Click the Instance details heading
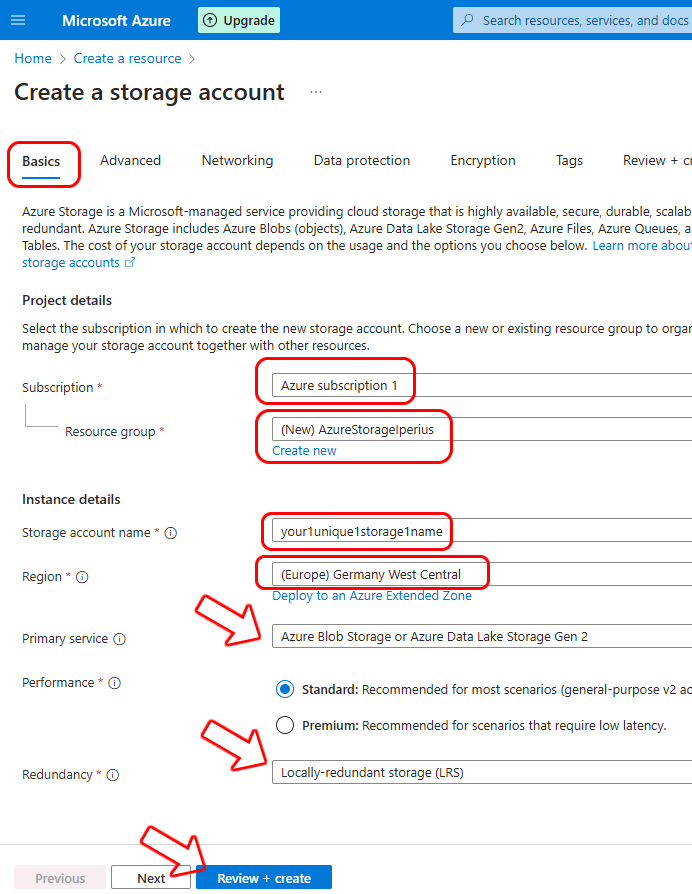Image resolution: width=692 pixels, height=894 pixels. coord(71,499)
